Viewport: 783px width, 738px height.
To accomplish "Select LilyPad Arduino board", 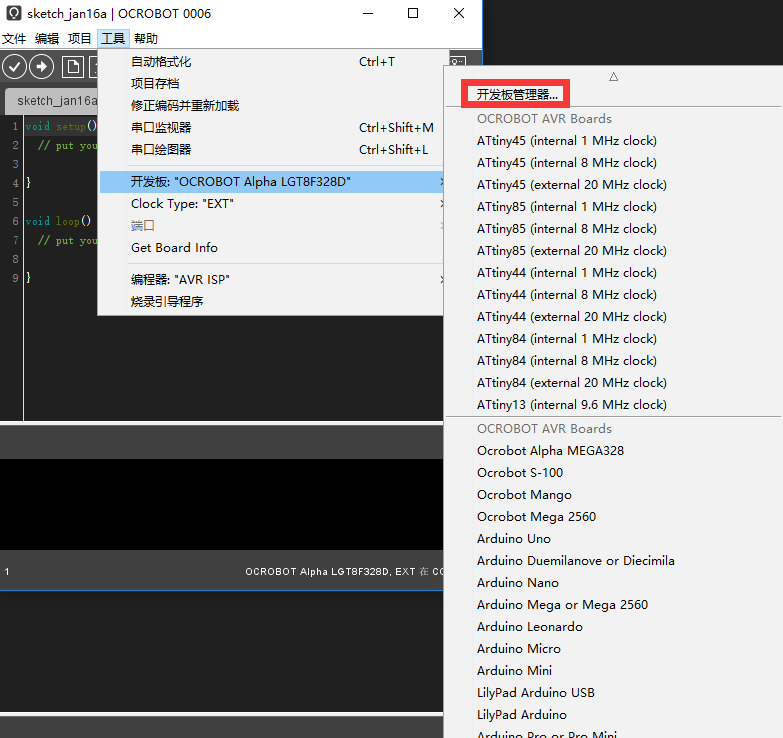I will (521, 715).
